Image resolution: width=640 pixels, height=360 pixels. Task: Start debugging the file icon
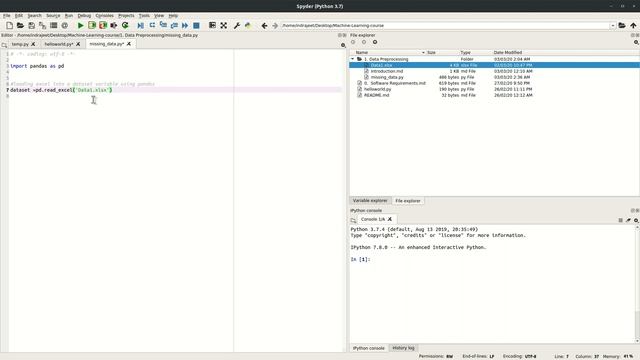pos(140,25)
